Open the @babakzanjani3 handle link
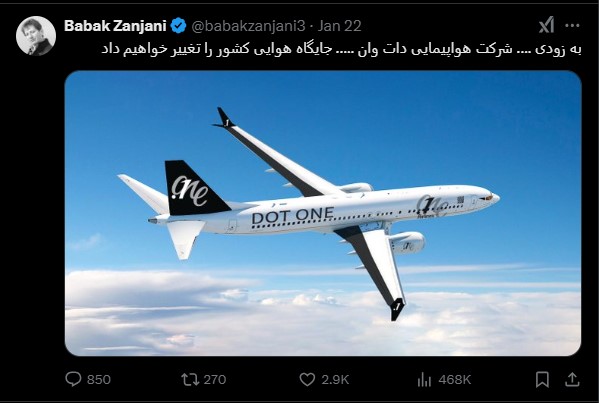Image resolution: width=599 pixels, height=403 pixels. pyautogui.click(x=248, y=26)
